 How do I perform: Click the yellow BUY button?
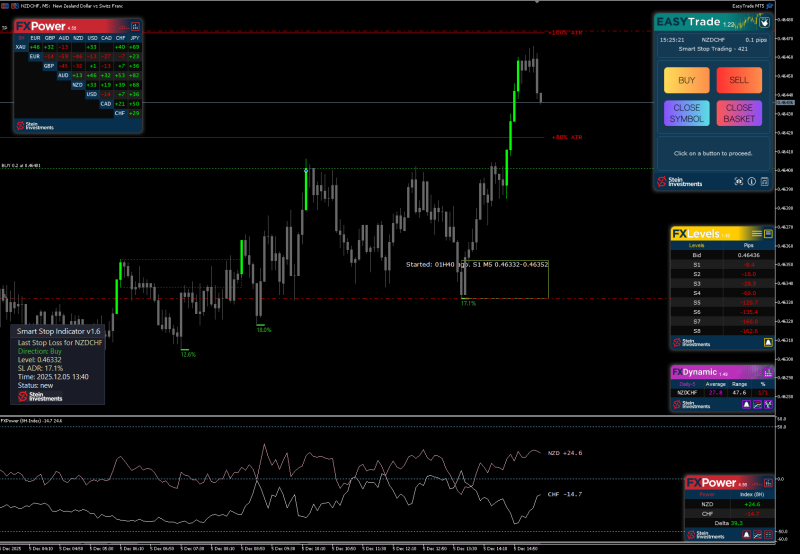click(686, 80)
